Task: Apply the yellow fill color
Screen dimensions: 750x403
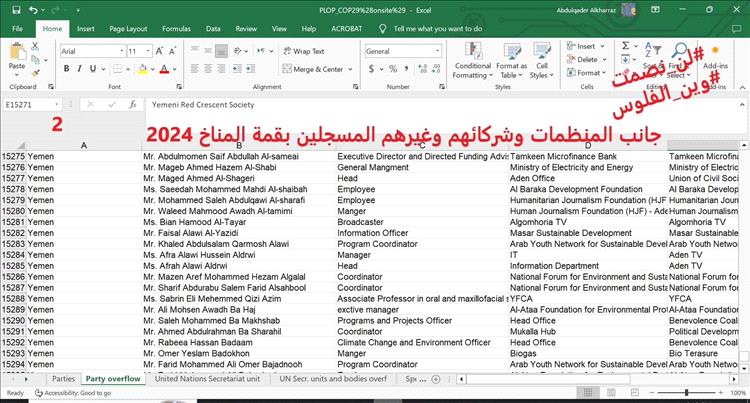Action: tap(142, 69)
